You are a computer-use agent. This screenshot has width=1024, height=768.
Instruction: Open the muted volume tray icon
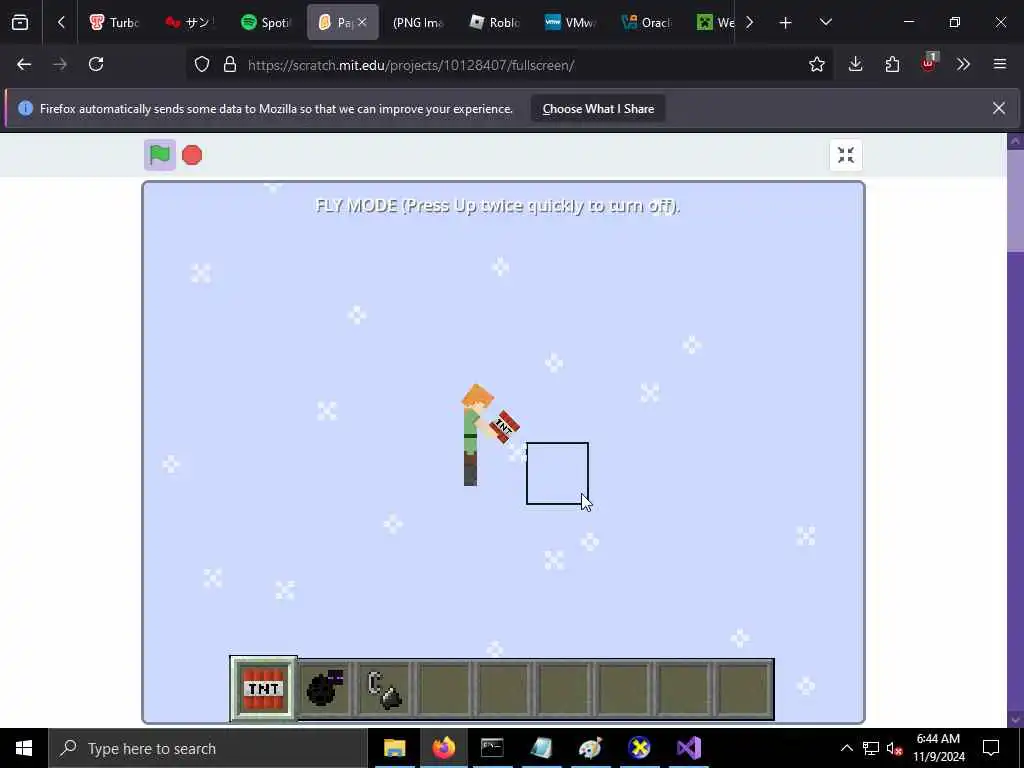pyautogui.click(x=894, y=748)
